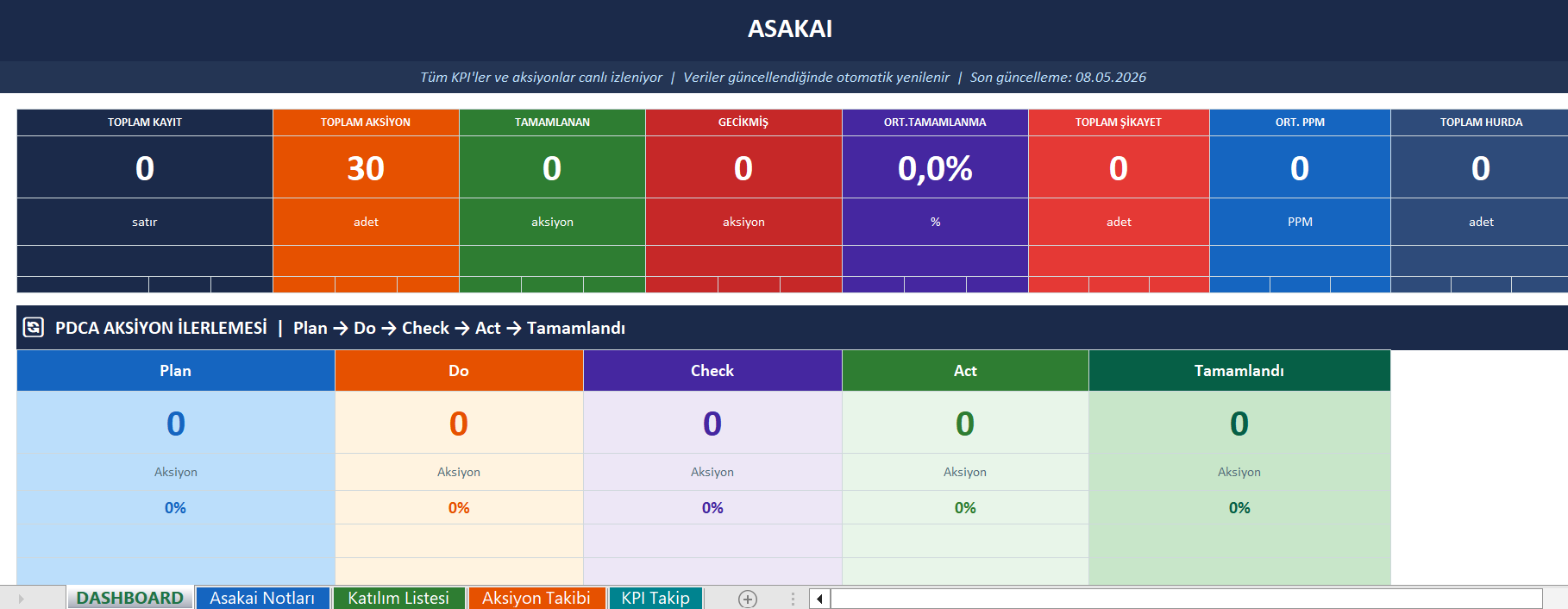Viewport: 1568px width, 609px height.
Task: Select the Check column header
Action: point(712,371)
